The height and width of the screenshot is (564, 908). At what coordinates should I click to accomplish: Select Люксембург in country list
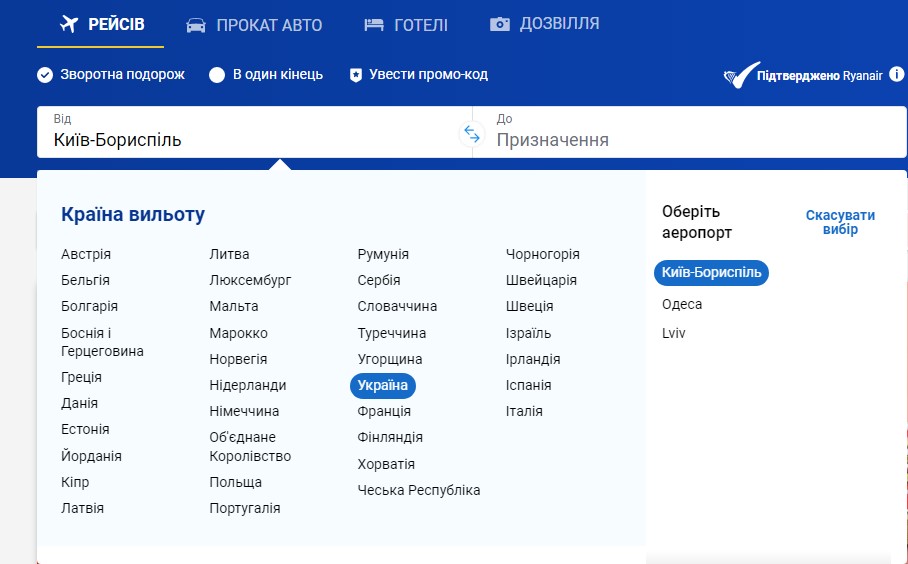coord(250,280)
